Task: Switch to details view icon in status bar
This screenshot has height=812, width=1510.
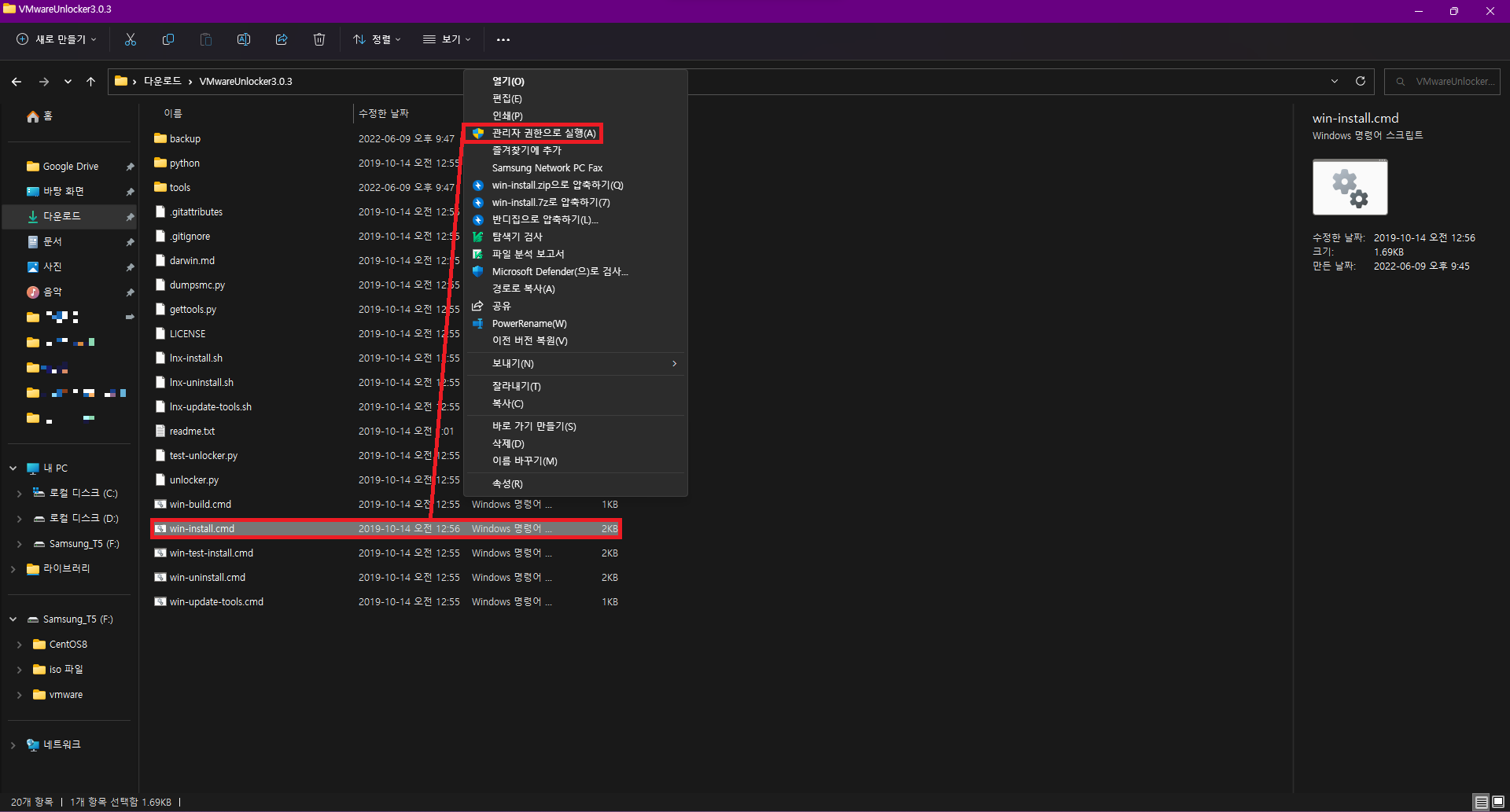Action: click(x=1481, y=802)
